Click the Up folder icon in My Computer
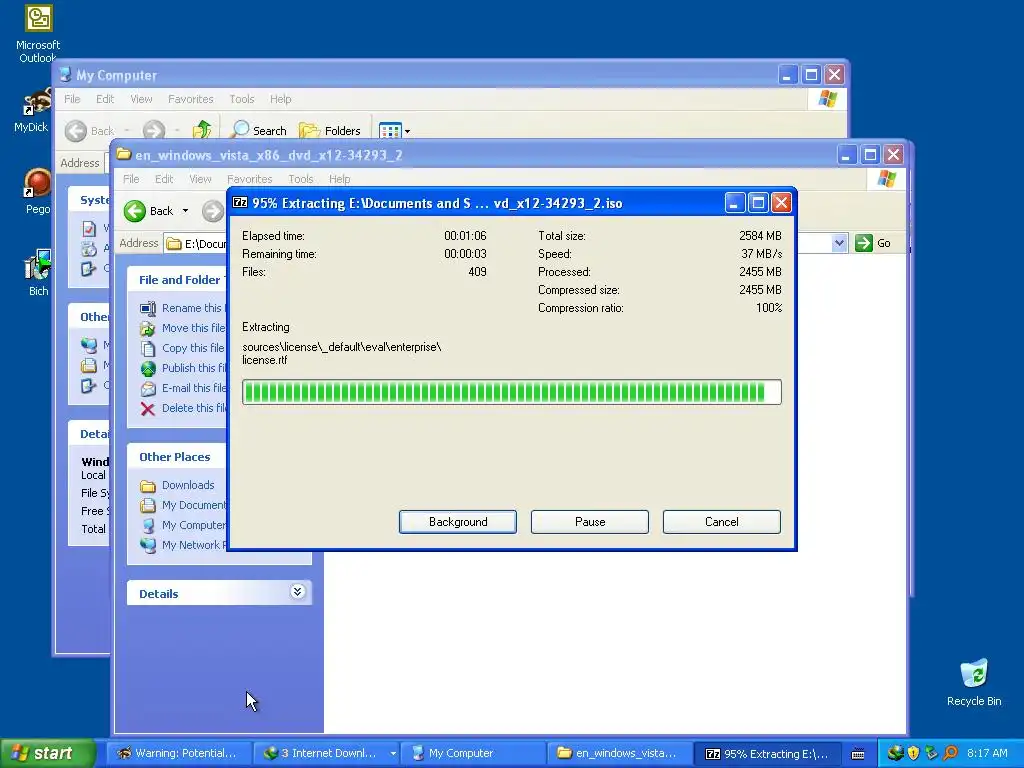The width and height of the screenshot is (1024, 768). [202, 130]
